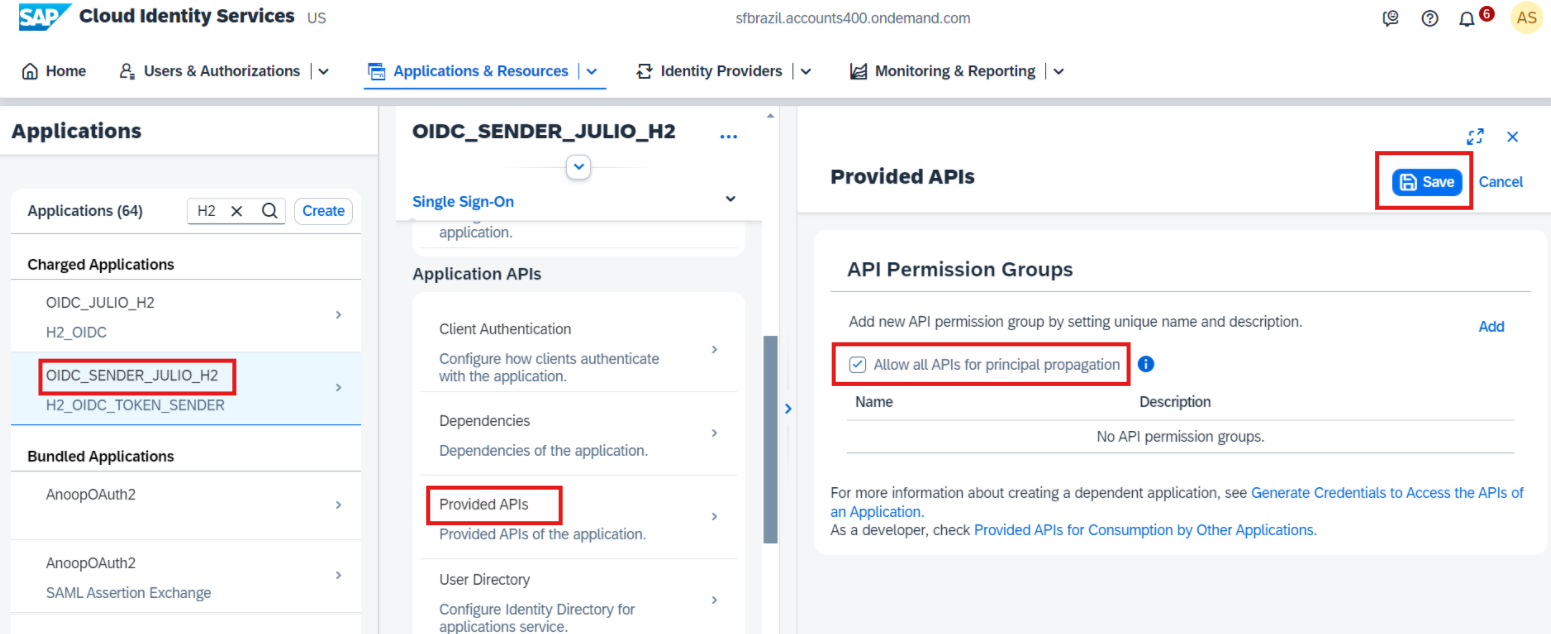Screen dimensions: 1551x634
Task: Click the H2_OIDC_TOKEN_SENDER subtitle text
Action: click(135, 405)
